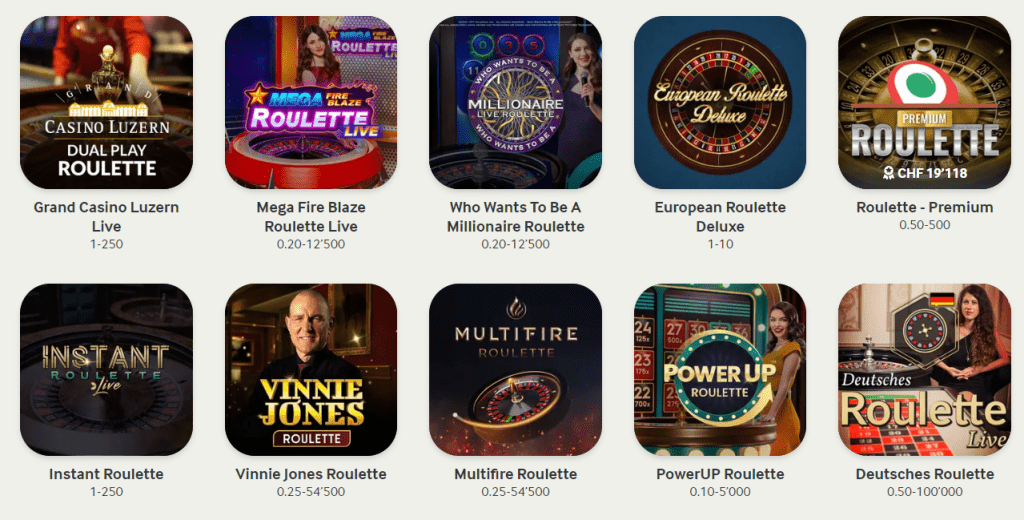Launch Mega Fire Blaze Roulette Live game image

coord(311,103)
